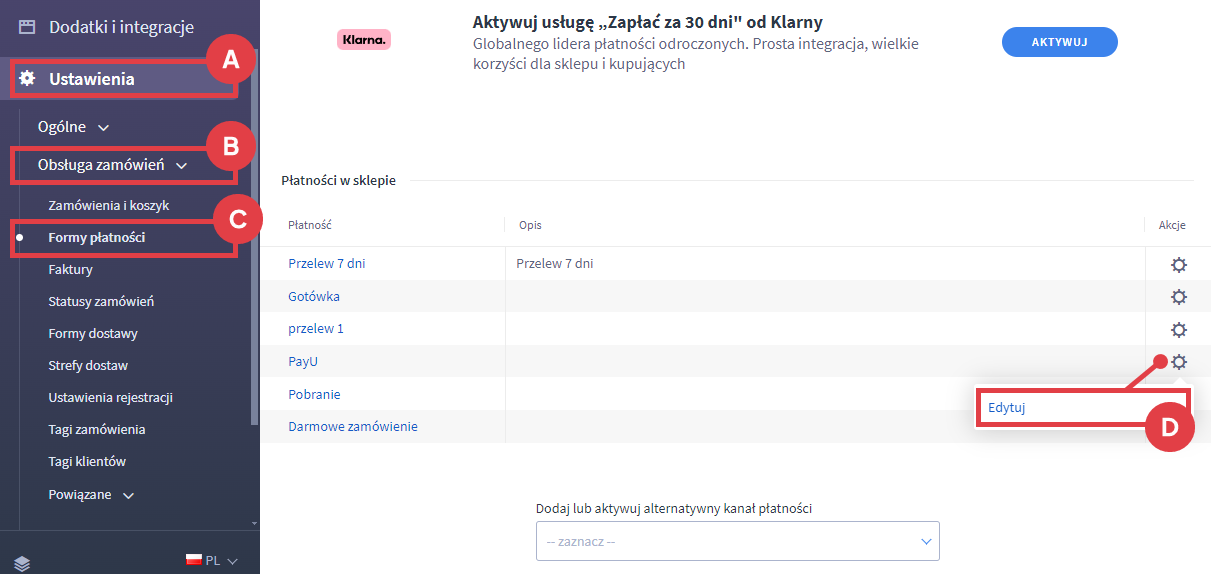Open the Darmowe zamówienie payment link
Screen dimensions: 1211x574
[x=353, y=426]
